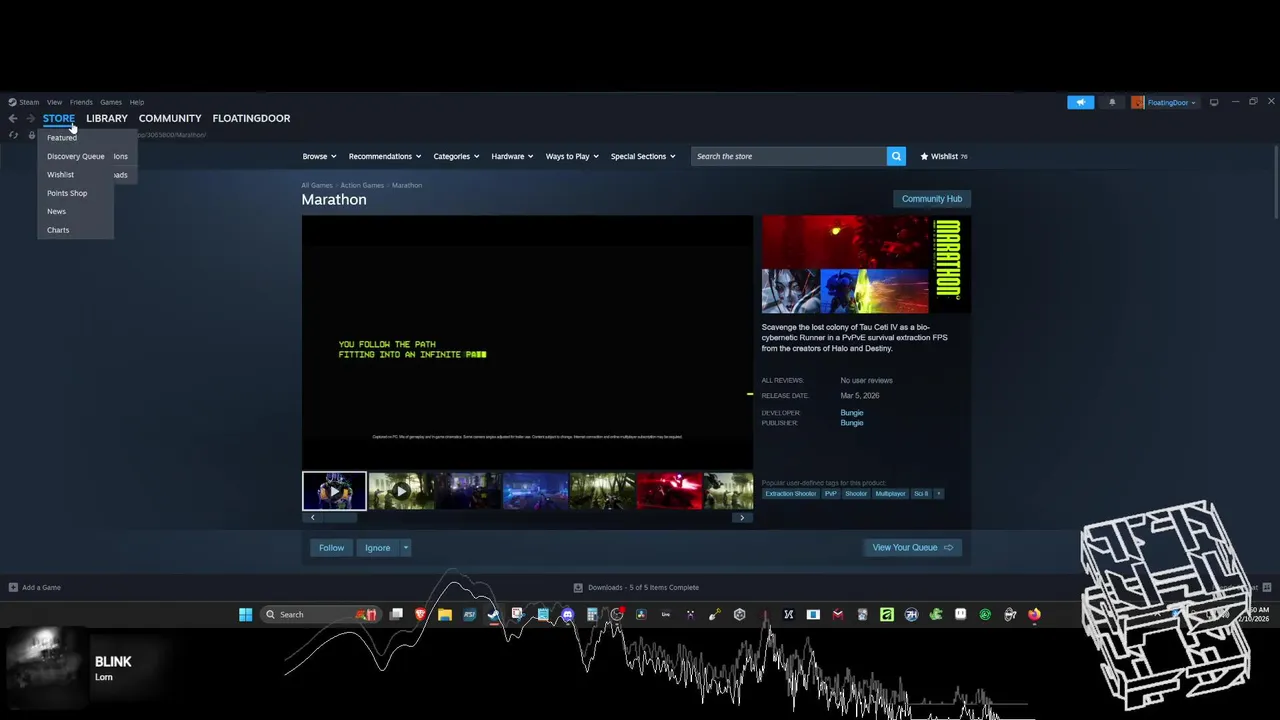Open the Help menu
The height and width of the screenshot is (720, 1280).
(137, 102)
